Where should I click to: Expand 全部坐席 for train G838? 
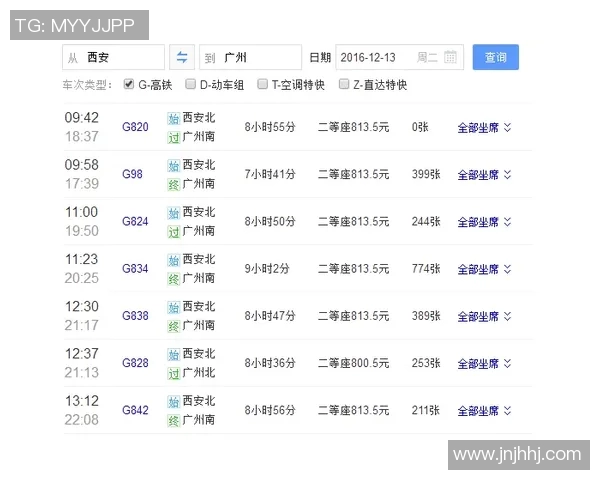click(484, 317)
